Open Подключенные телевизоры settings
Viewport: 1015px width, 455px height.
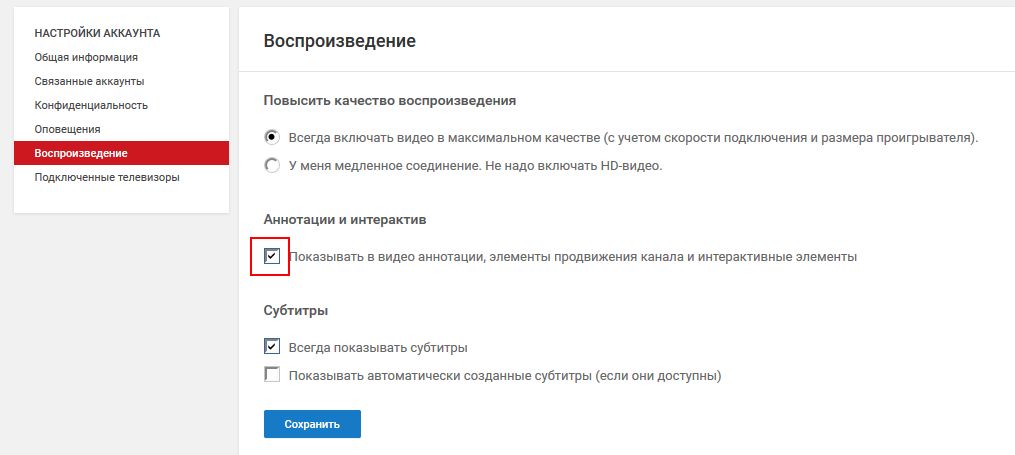(107, 177)
